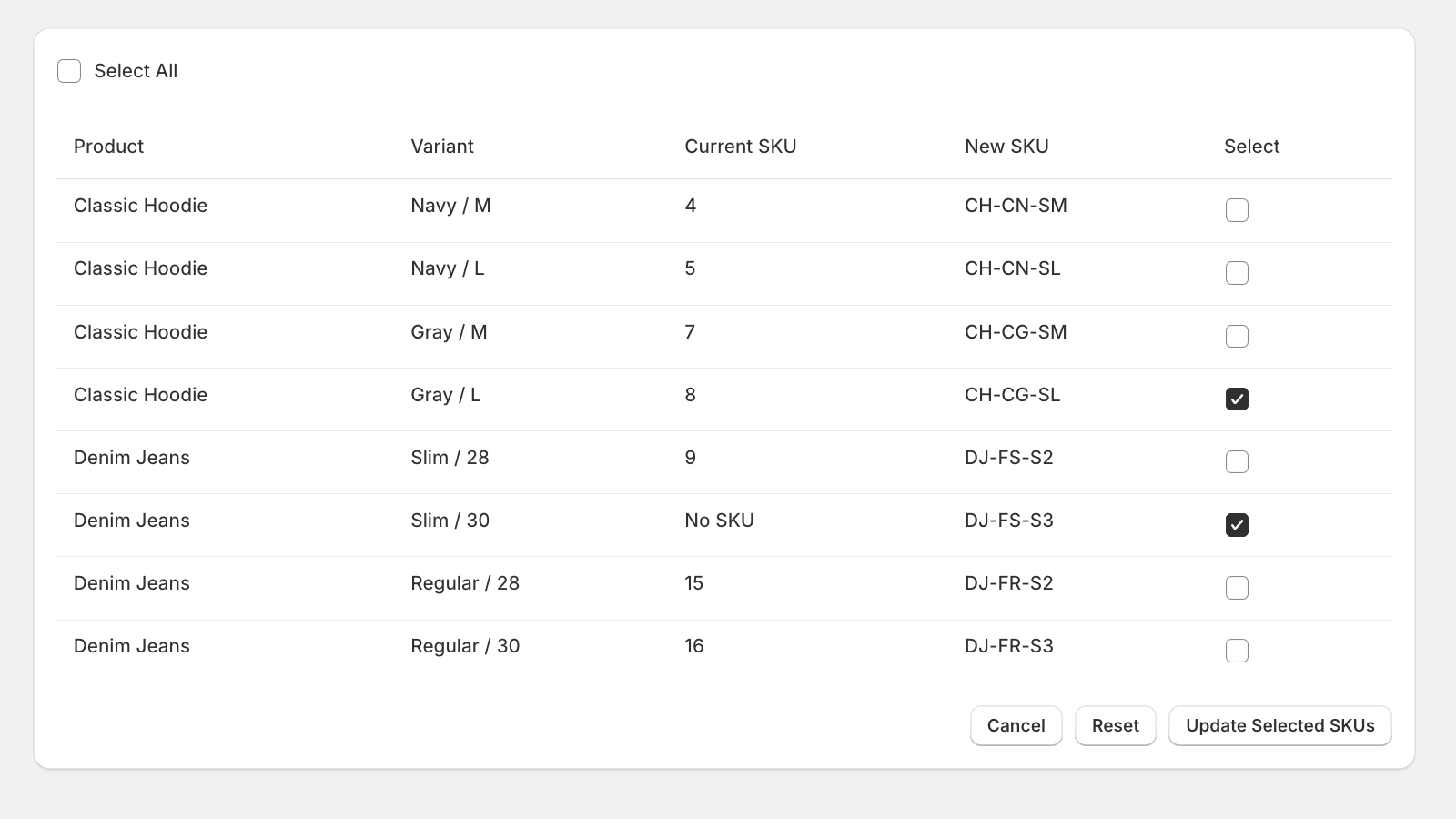Check the Select All checkbox
Image resolution: width=1456 pixels, height=819 pixels.
tap(69, 71)
